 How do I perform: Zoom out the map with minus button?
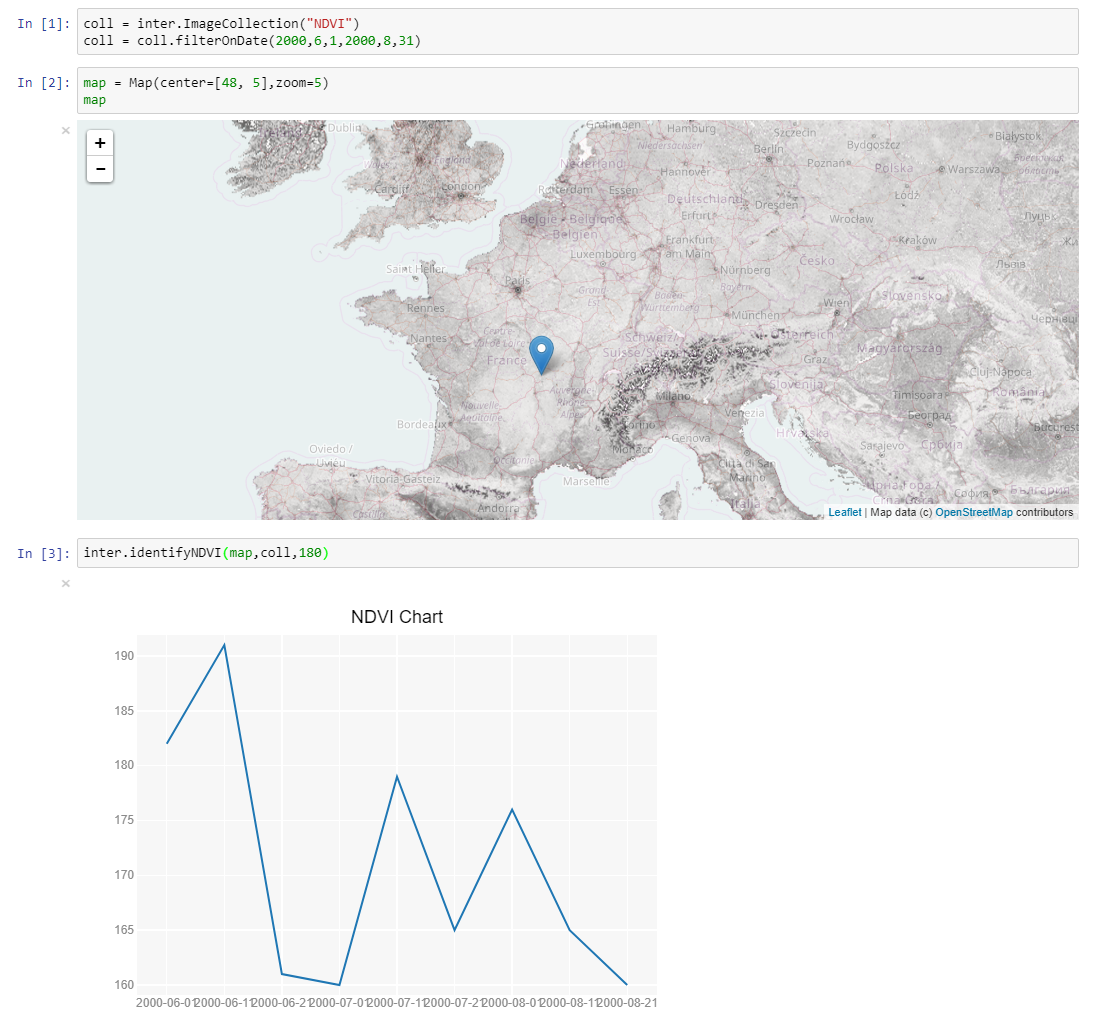(x=100, y=169)
